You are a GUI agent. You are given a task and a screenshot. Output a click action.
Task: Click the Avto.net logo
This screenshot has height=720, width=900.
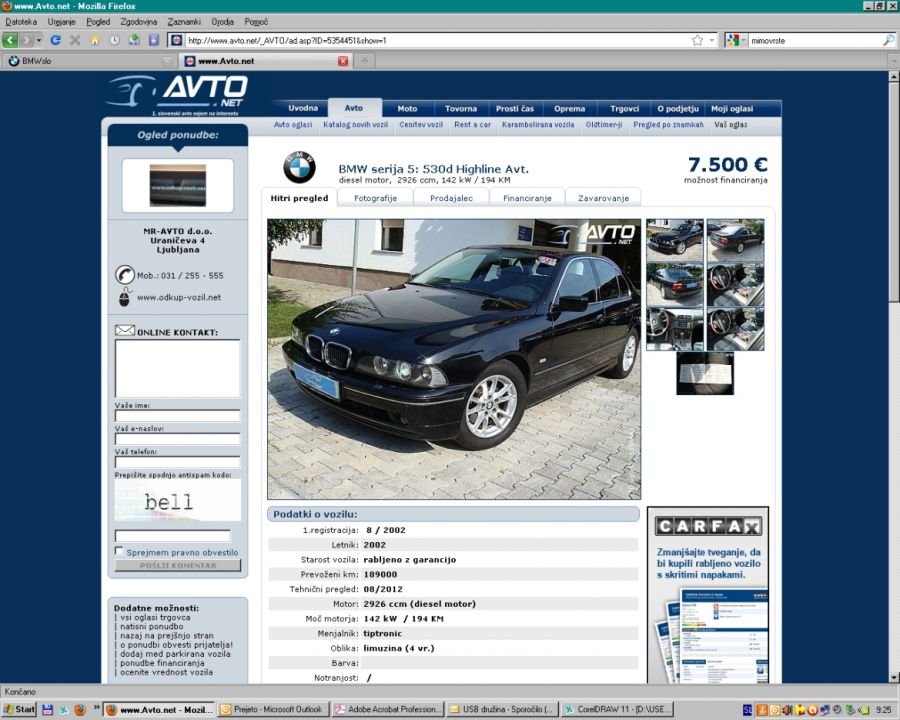(x=177, y=95)
